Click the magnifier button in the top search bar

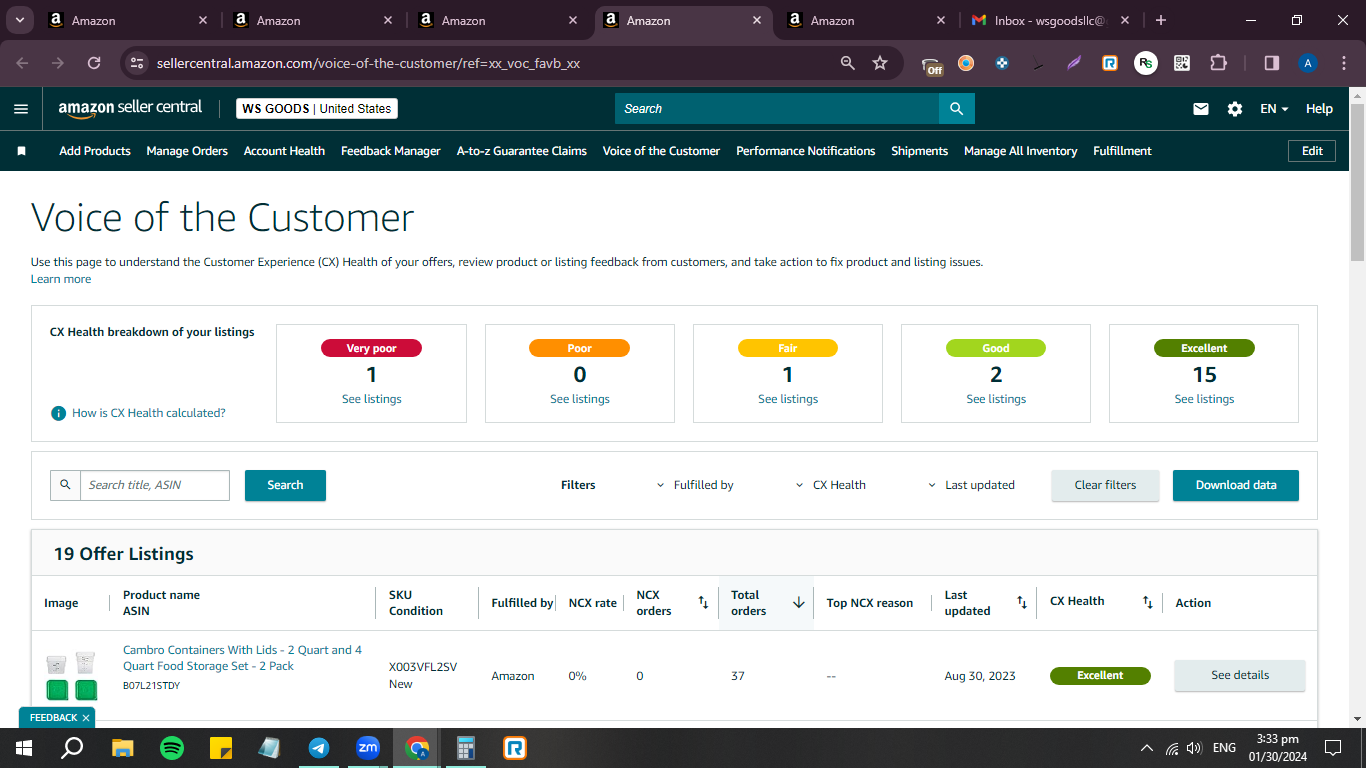957,109
